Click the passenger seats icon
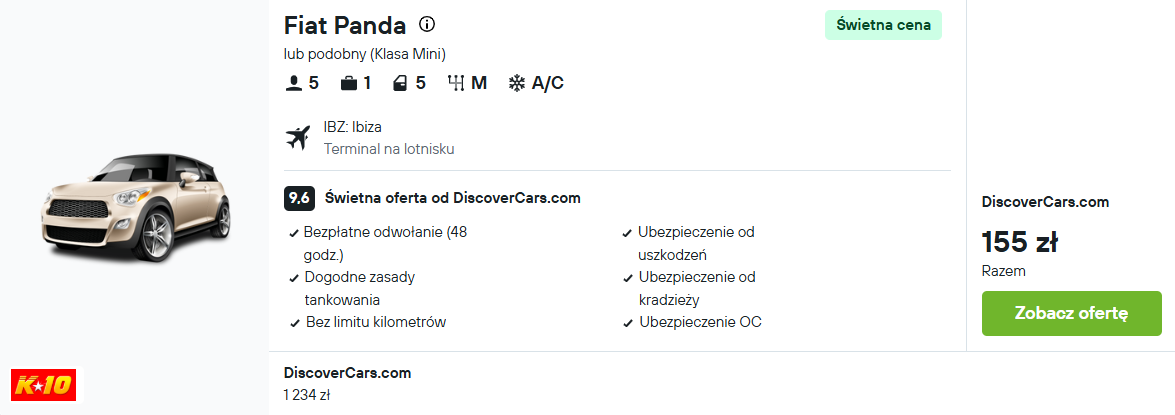1175x415 pixels. click(293, 83)
